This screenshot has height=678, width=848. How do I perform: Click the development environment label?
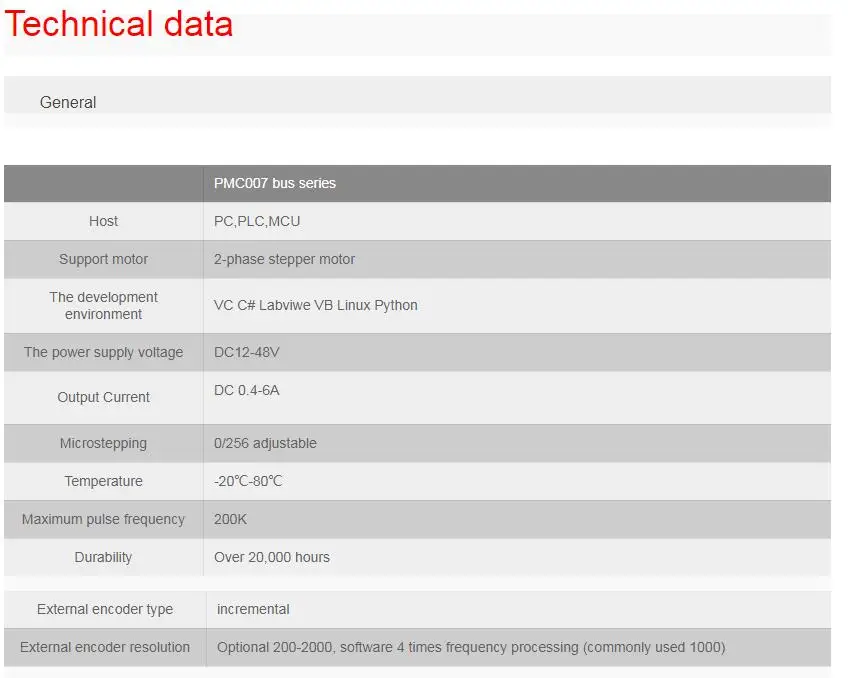[x=103, y=305]
